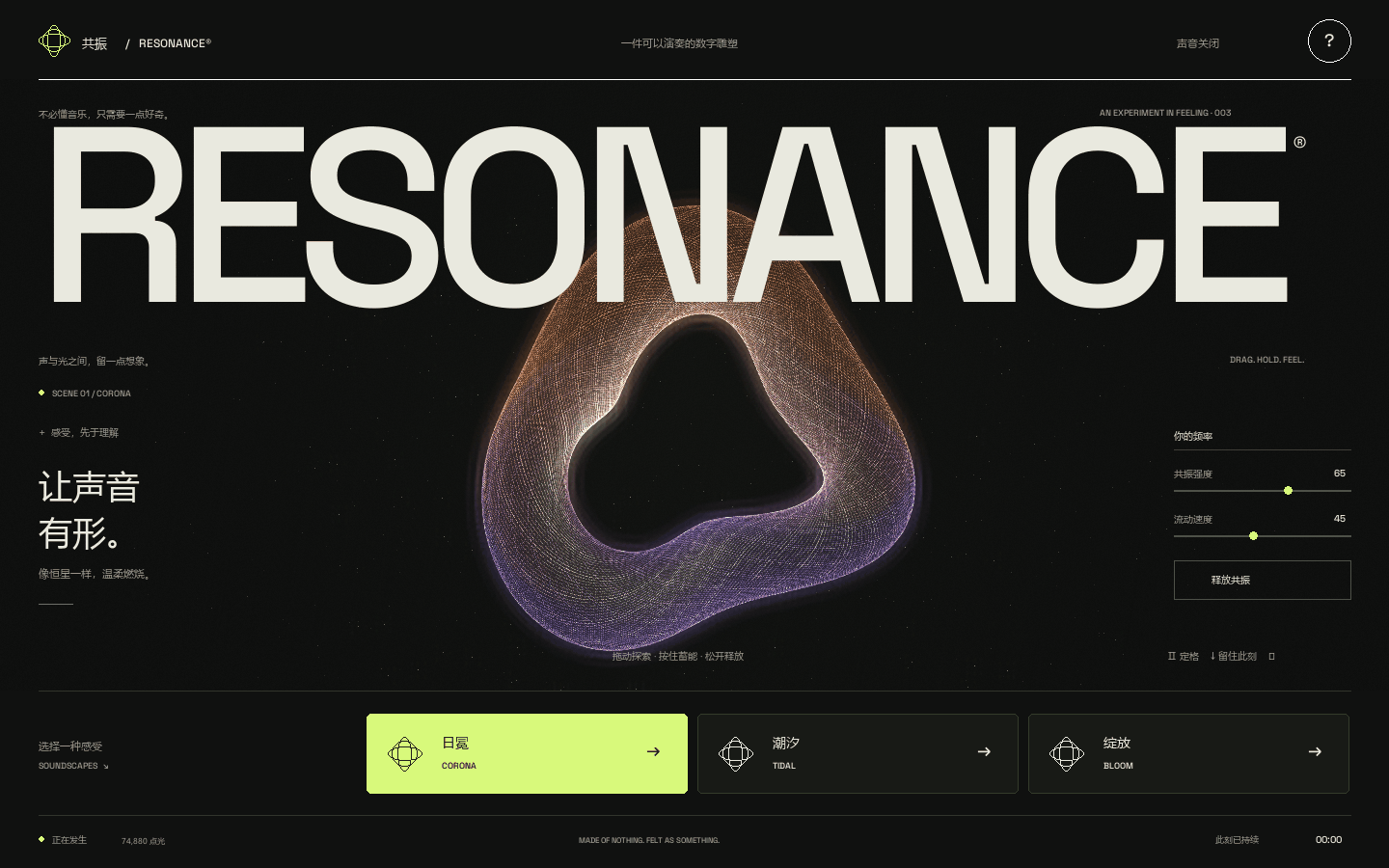Click the 00:00 elapsed timer
1389x868 pixels.
click(1328, 840)
